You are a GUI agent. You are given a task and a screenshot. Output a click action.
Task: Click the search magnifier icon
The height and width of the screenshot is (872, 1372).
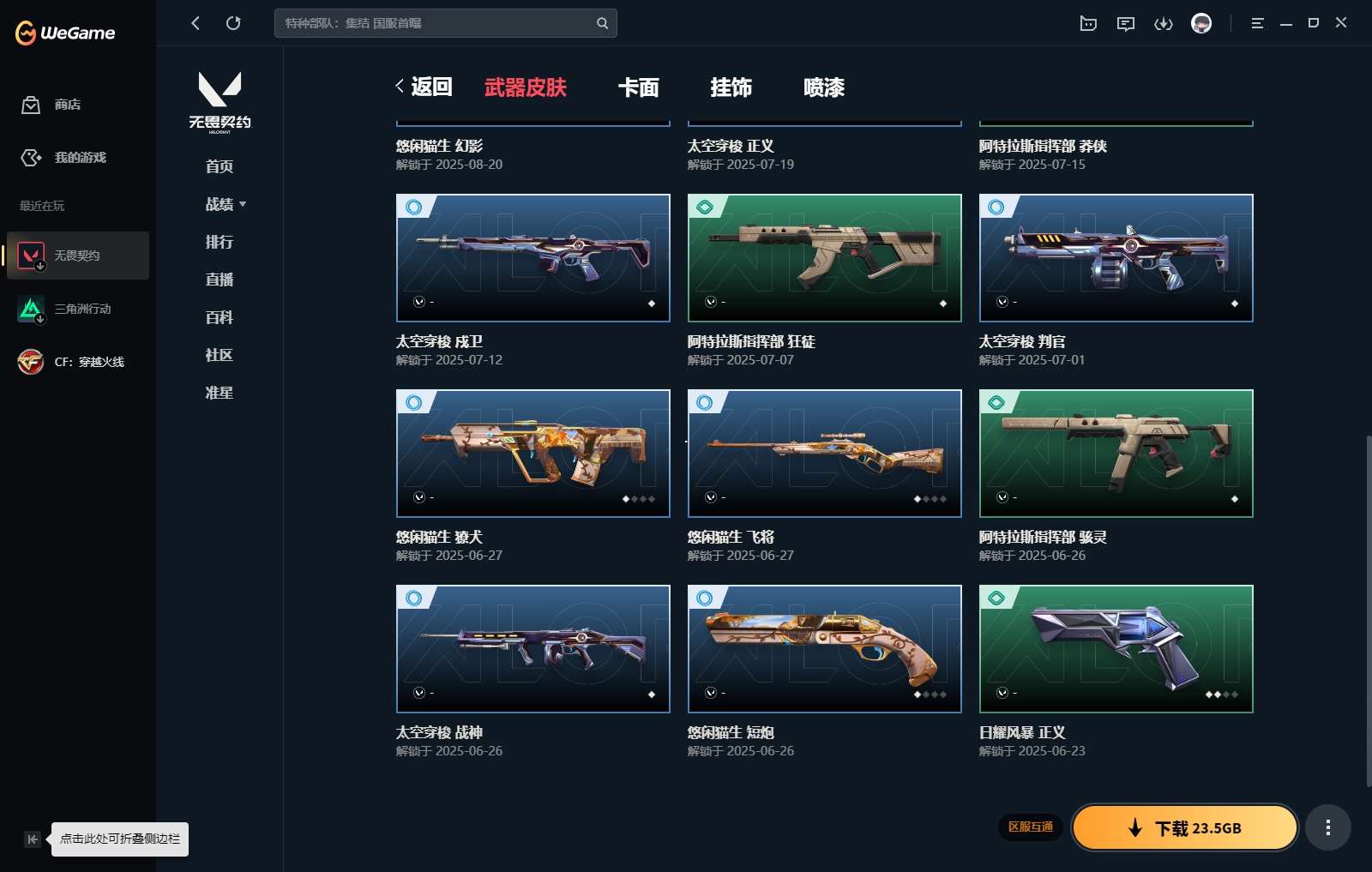click(602, 23)
